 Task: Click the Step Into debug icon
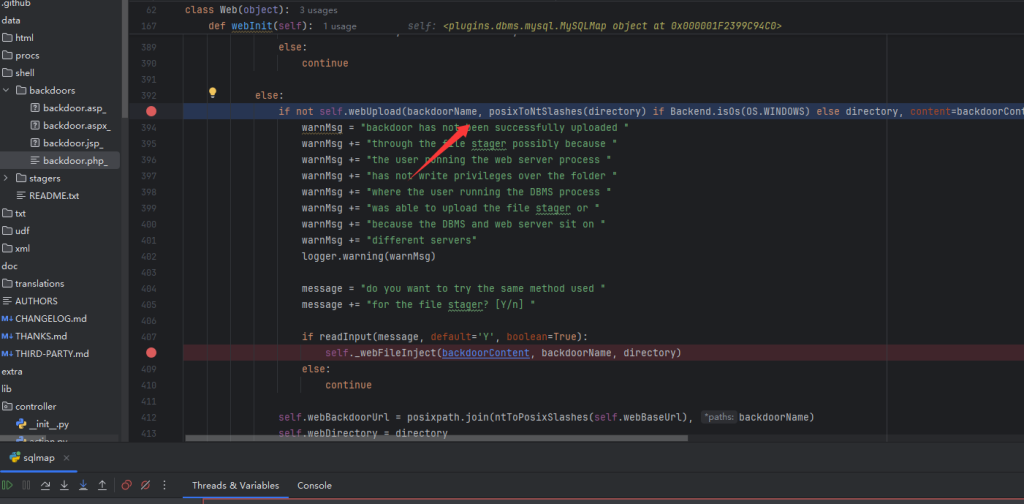[65, 485]
